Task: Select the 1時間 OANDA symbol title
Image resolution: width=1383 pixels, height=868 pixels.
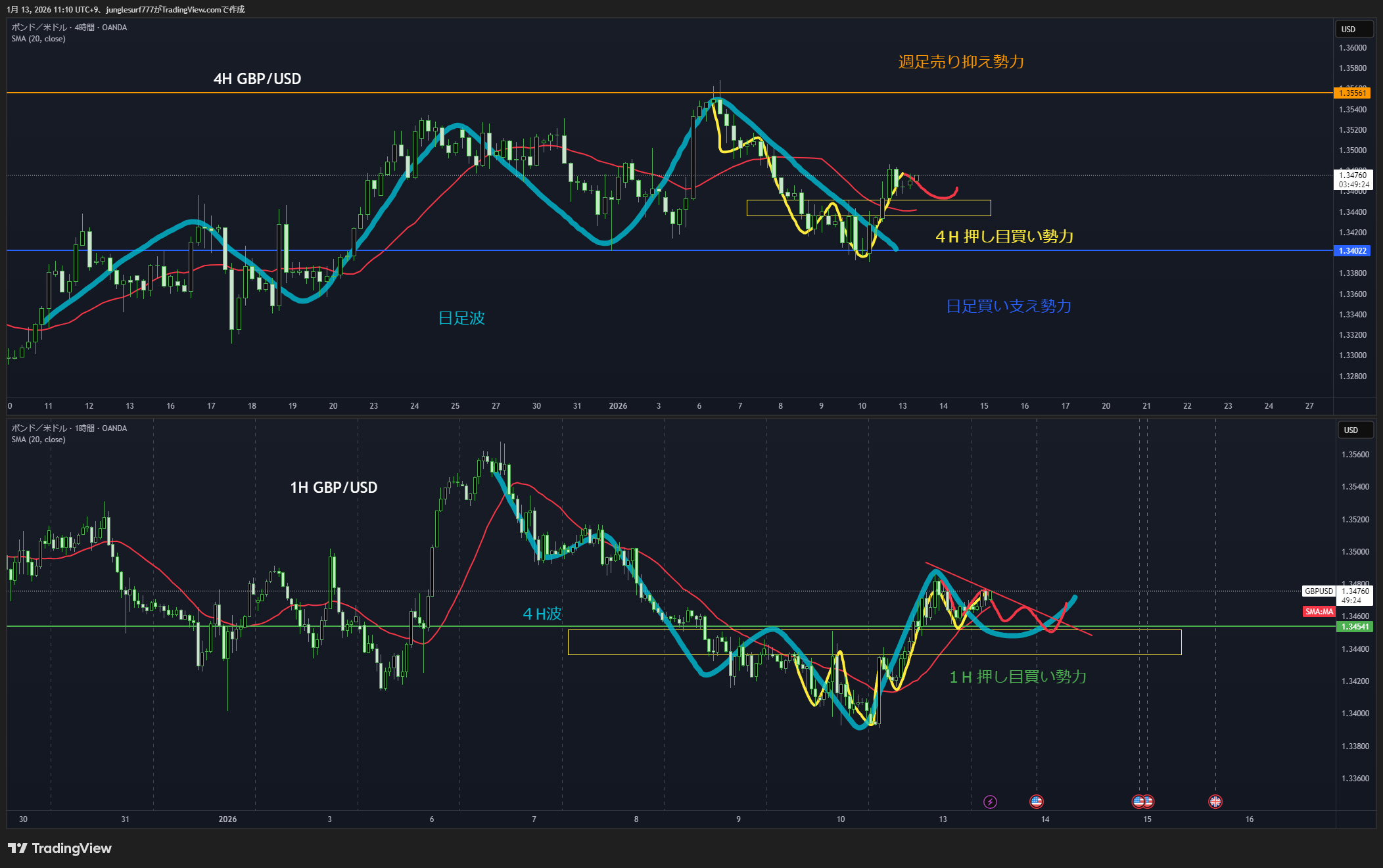Action: 69,428
